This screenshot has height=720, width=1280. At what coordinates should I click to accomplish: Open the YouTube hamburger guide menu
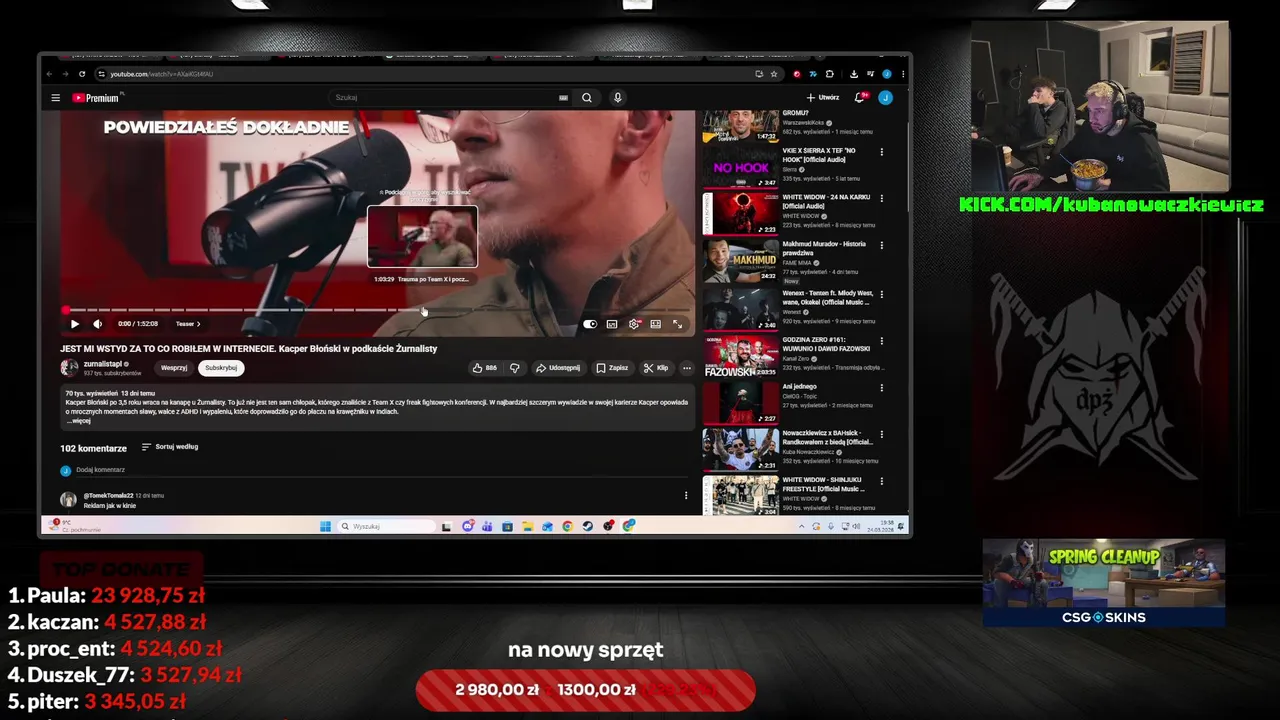[56, 98]
